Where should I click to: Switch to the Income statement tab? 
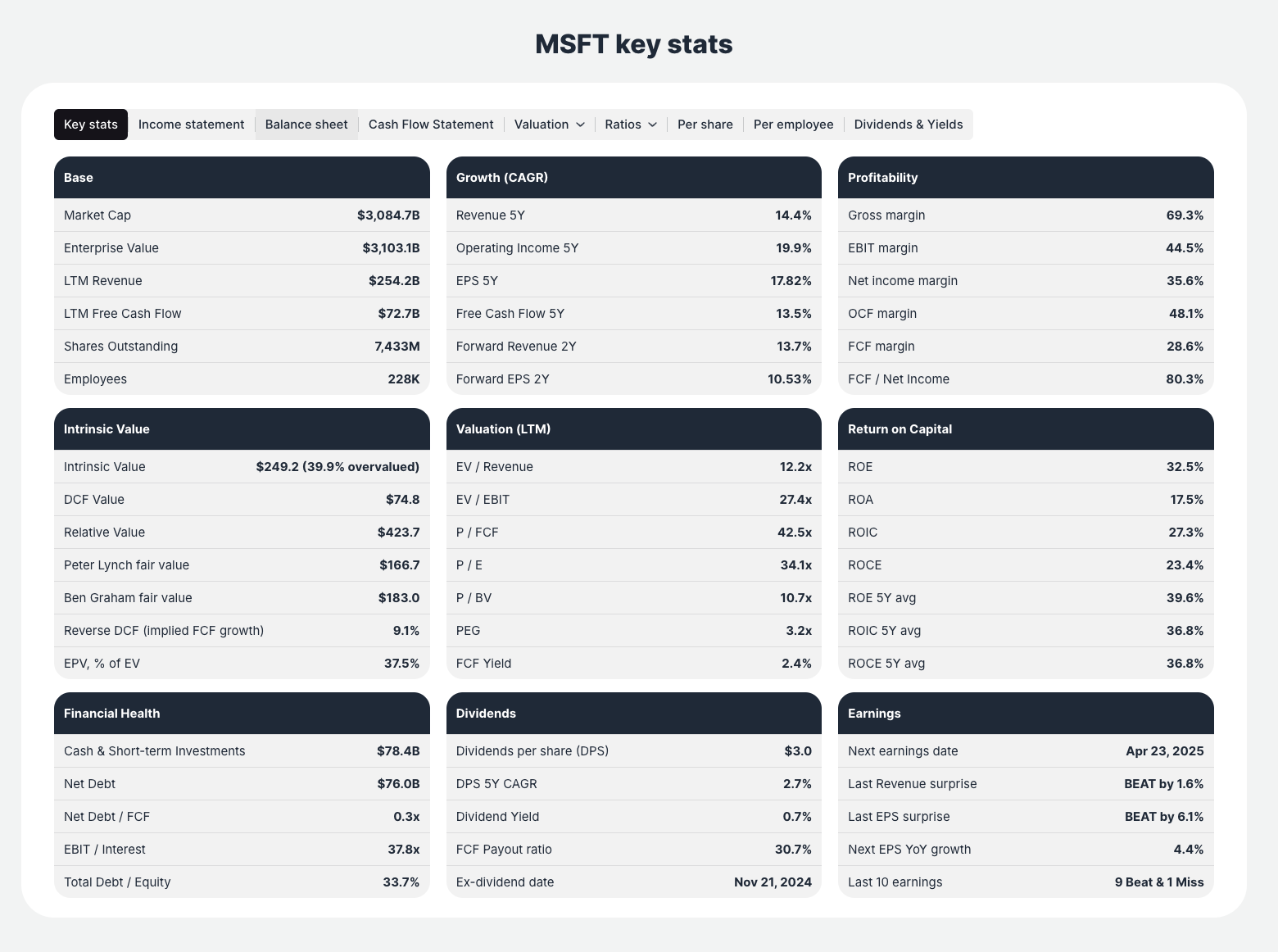[x=191, y=124]
